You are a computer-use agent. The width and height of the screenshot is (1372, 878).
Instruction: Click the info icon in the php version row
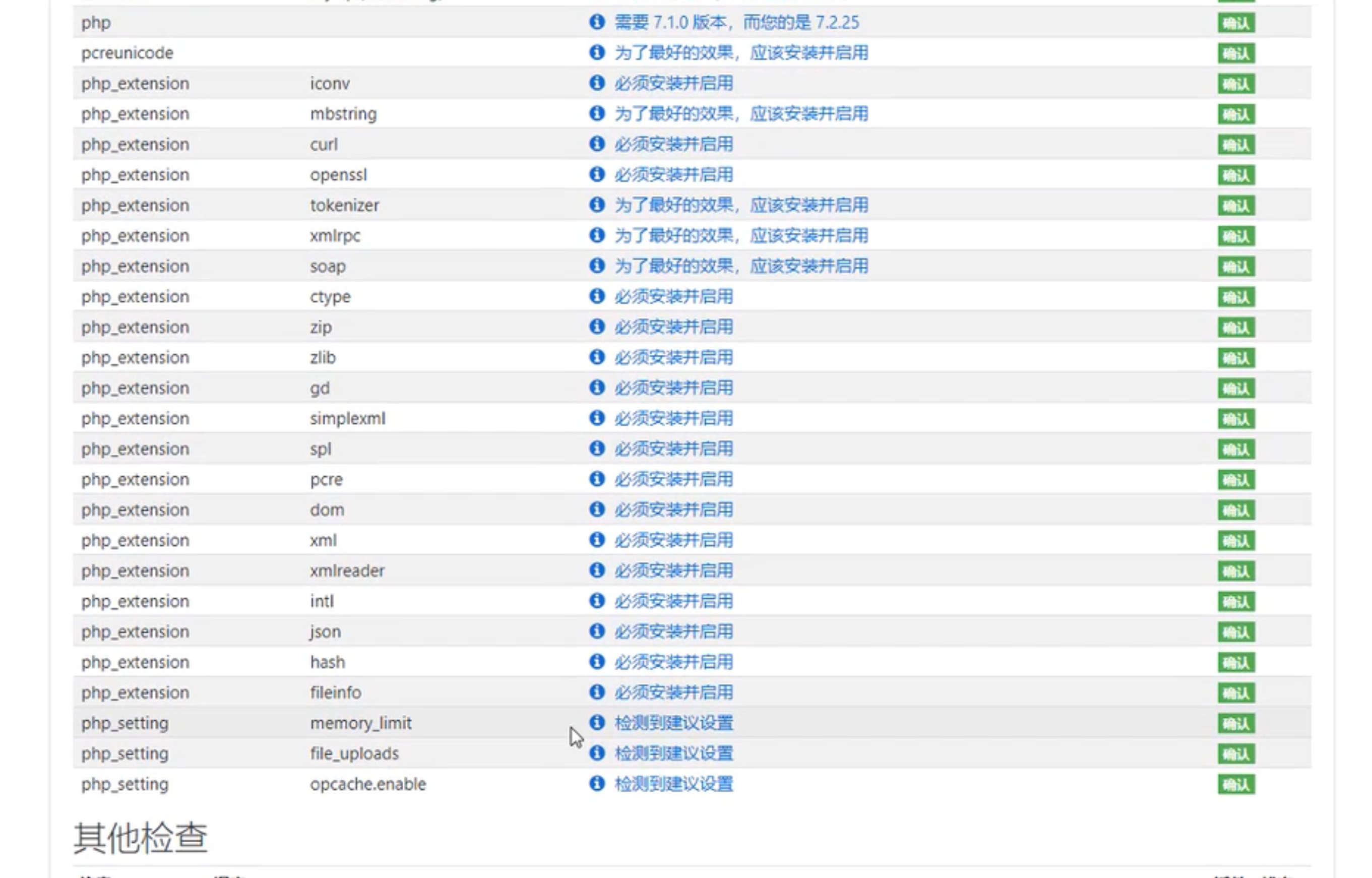[x=596, y=22]
